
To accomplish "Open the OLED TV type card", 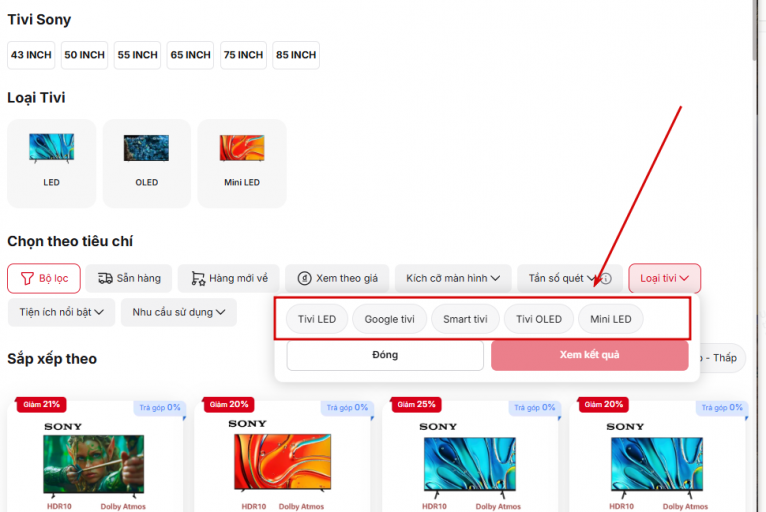I will coord(147,164).
